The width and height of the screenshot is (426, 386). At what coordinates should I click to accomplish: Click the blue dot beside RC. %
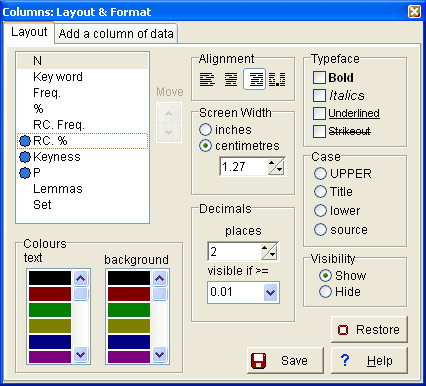(25, 141)
